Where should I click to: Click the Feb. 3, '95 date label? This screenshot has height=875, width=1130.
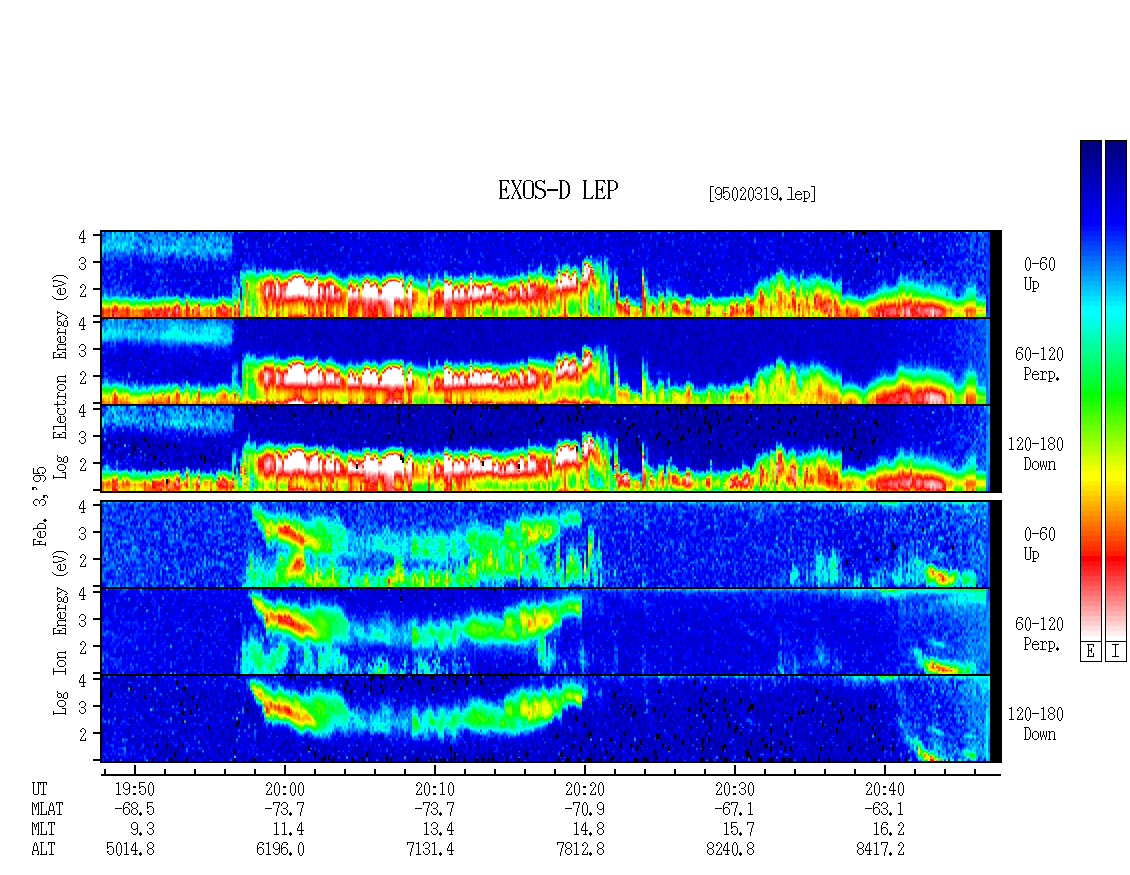click(40, 506)
